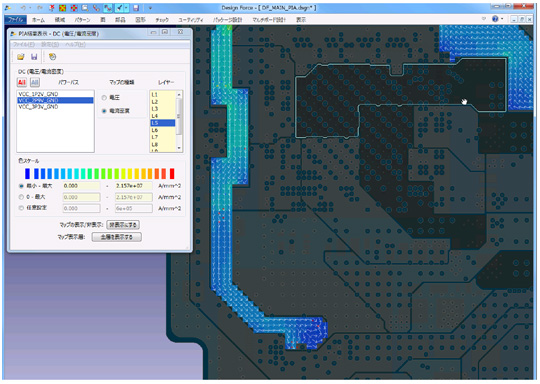The width and height of the screenshot is (540, 384).
Task: Select the 最小 - 最大 scale radio button
Action: 21,186
